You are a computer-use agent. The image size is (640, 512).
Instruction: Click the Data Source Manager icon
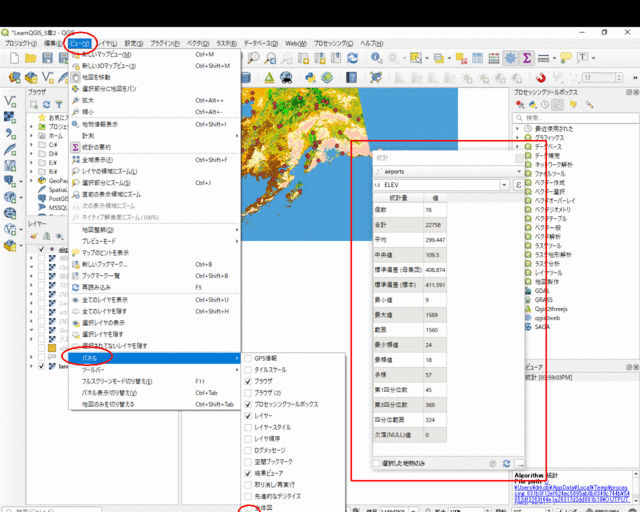15,77
